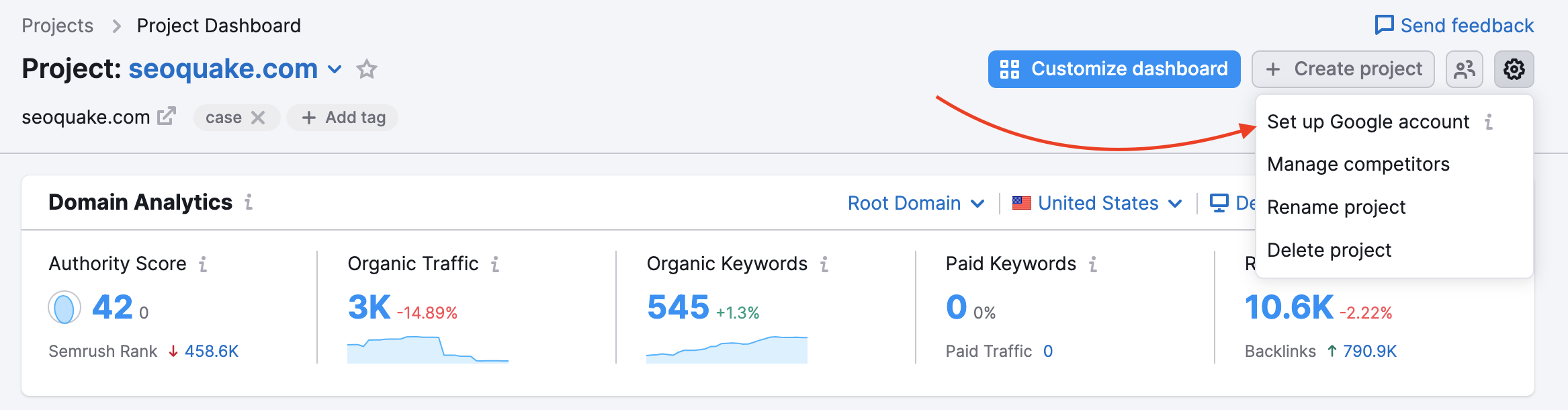
Task: Click the Project Dashboard breadcrumb text
Action: (219, 26)
